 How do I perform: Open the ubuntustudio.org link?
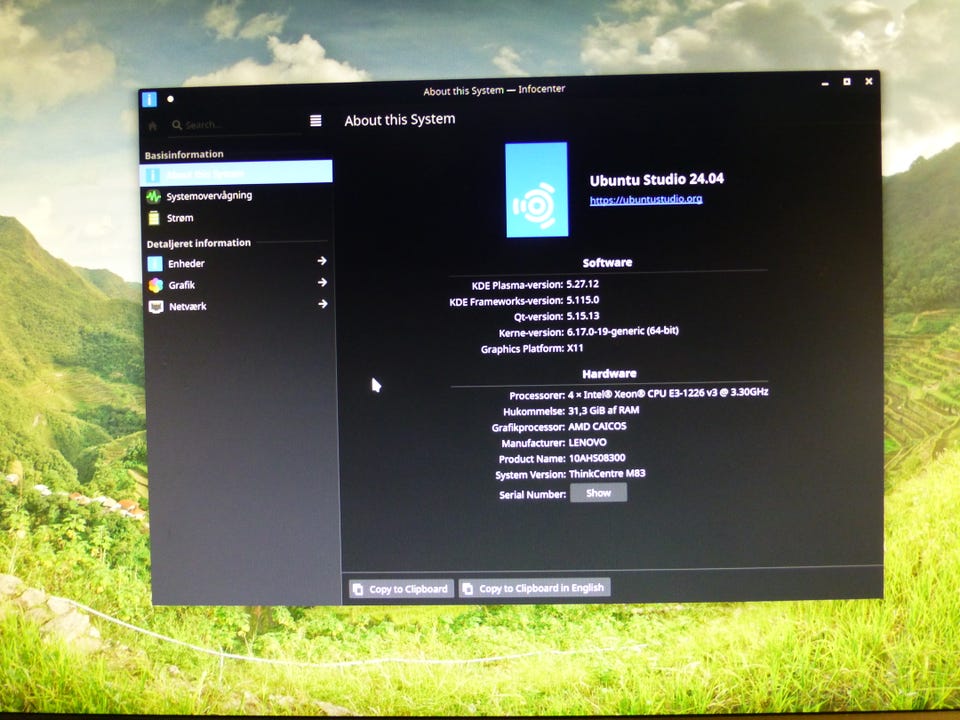coord(646,200)
